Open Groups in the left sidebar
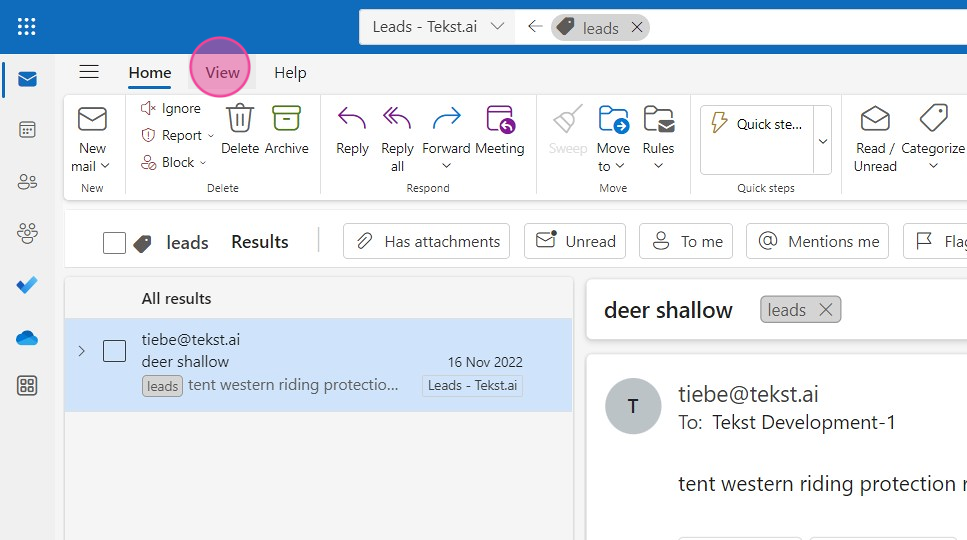Screen dimensions: 967x540 pyautogui.click(x=27, y=233)
